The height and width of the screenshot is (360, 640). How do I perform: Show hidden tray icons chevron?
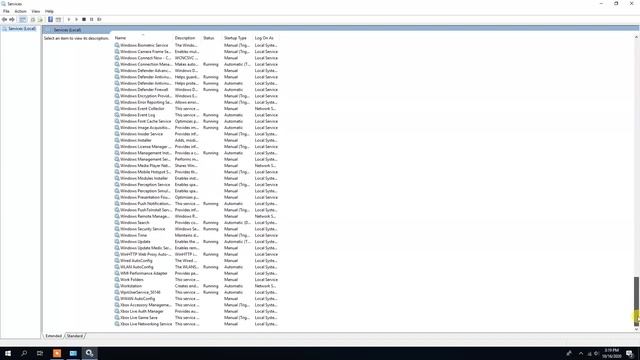click(581, 353)
